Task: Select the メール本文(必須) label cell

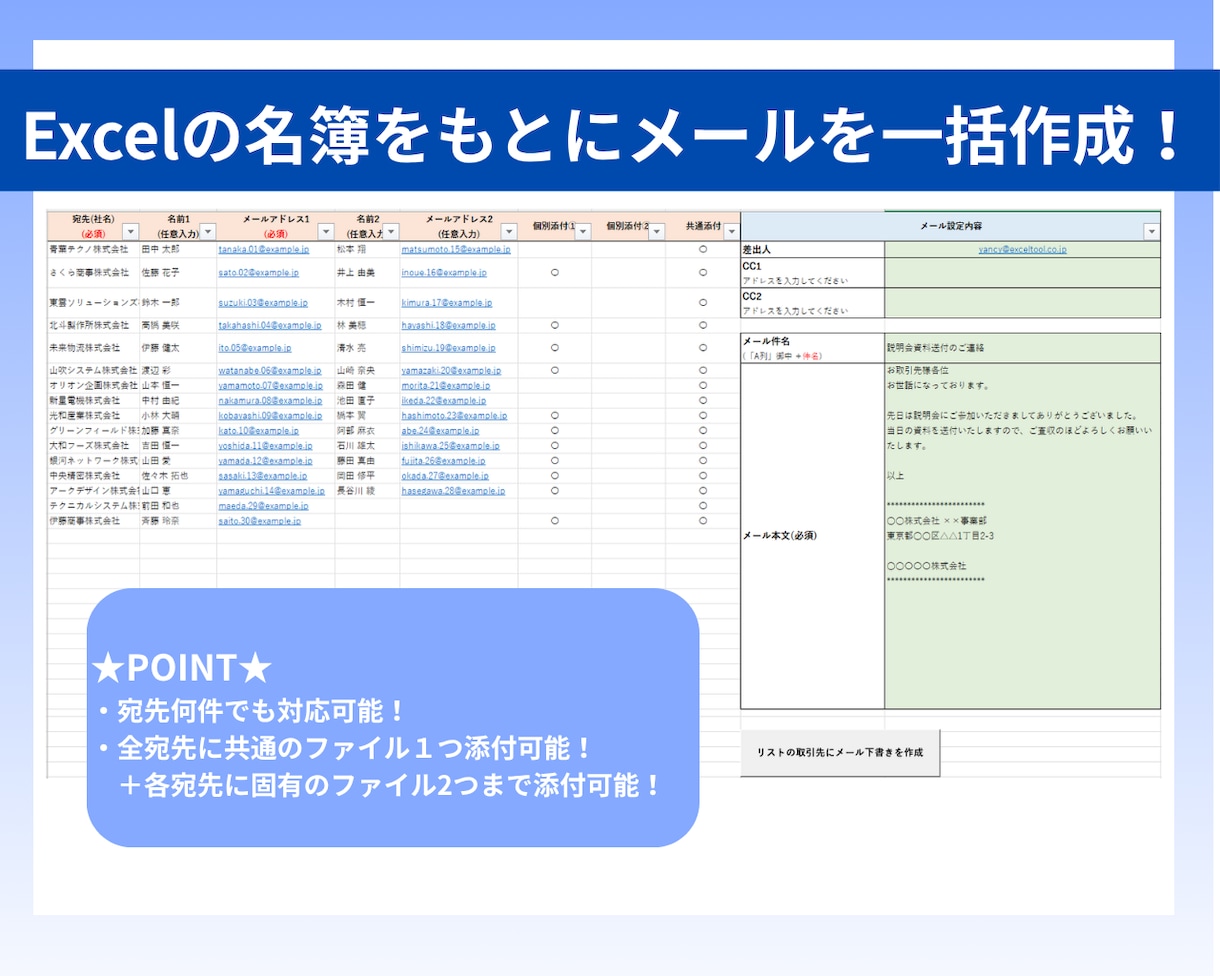Action: click(812, 536)
